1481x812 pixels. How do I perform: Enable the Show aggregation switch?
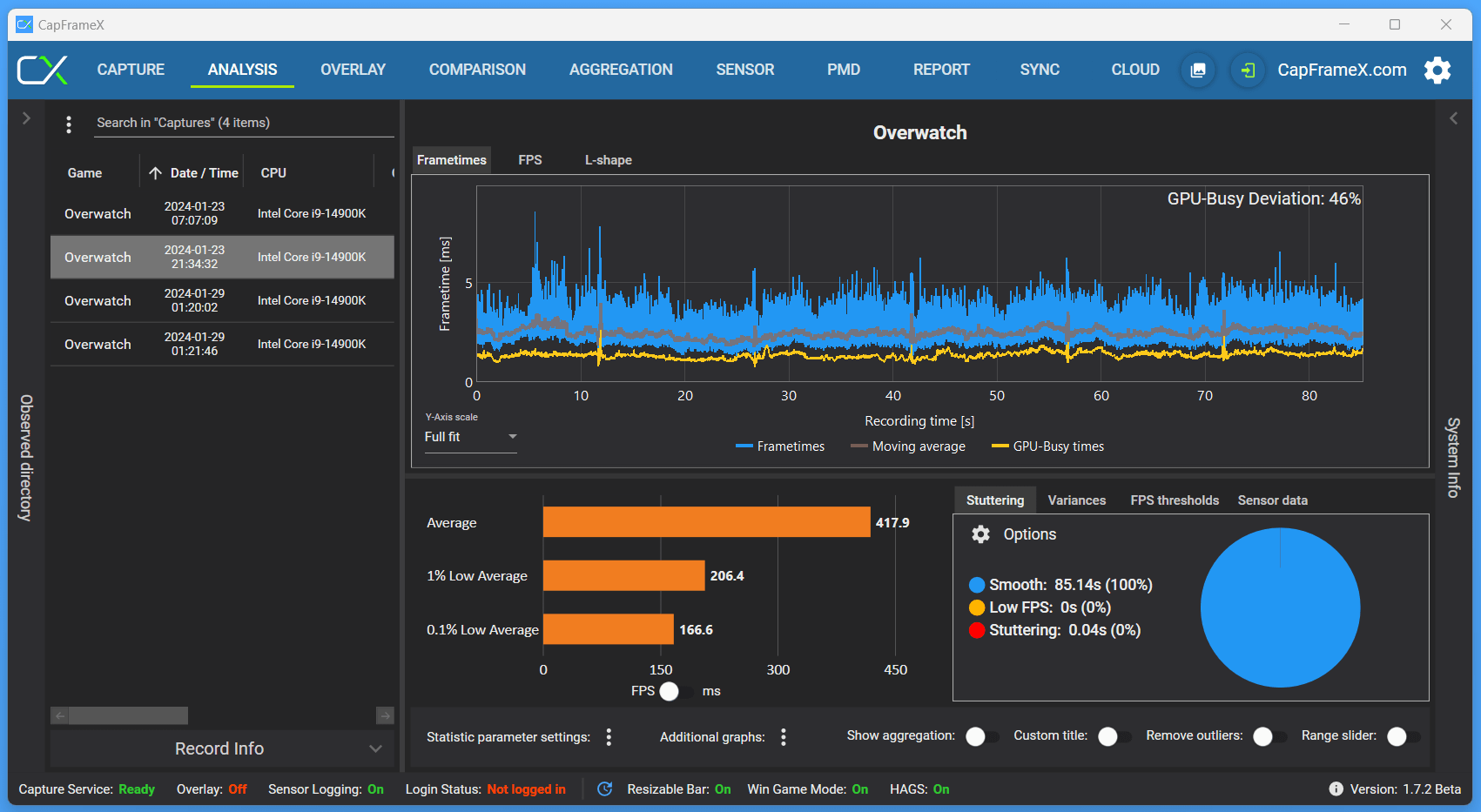pos(983,737)
